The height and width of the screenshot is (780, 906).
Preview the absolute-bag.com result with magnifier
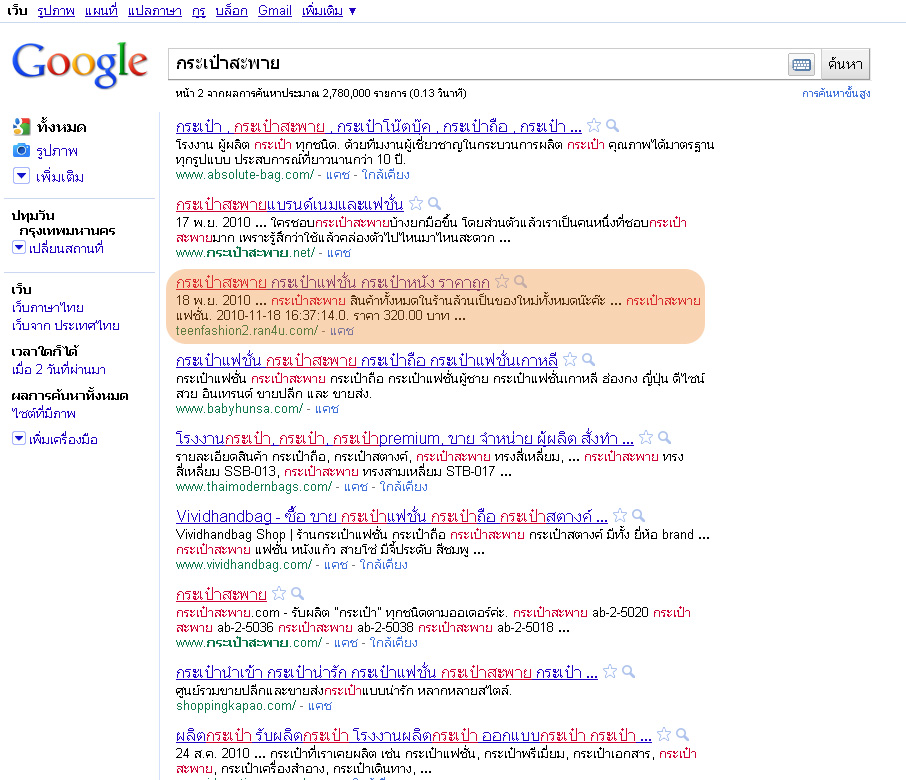click(612, 125)
